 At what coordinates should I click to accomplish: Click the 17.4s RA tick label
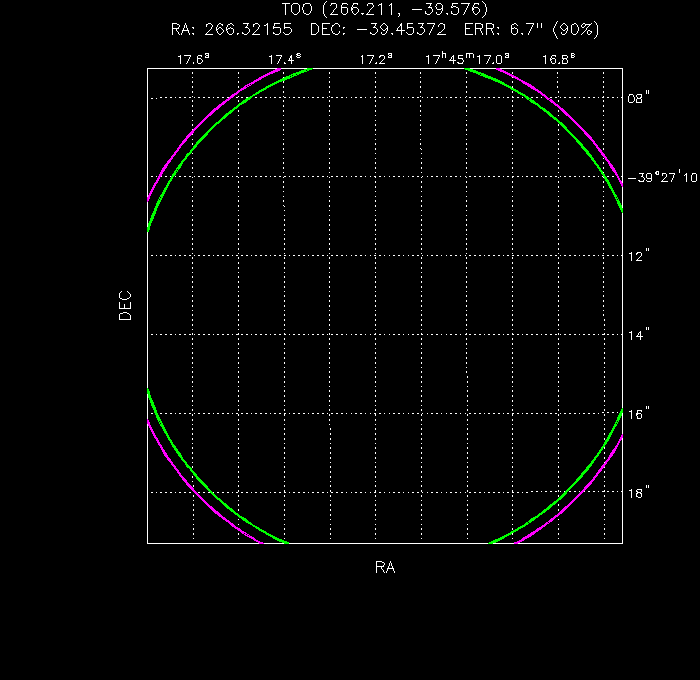pos(284,59)
